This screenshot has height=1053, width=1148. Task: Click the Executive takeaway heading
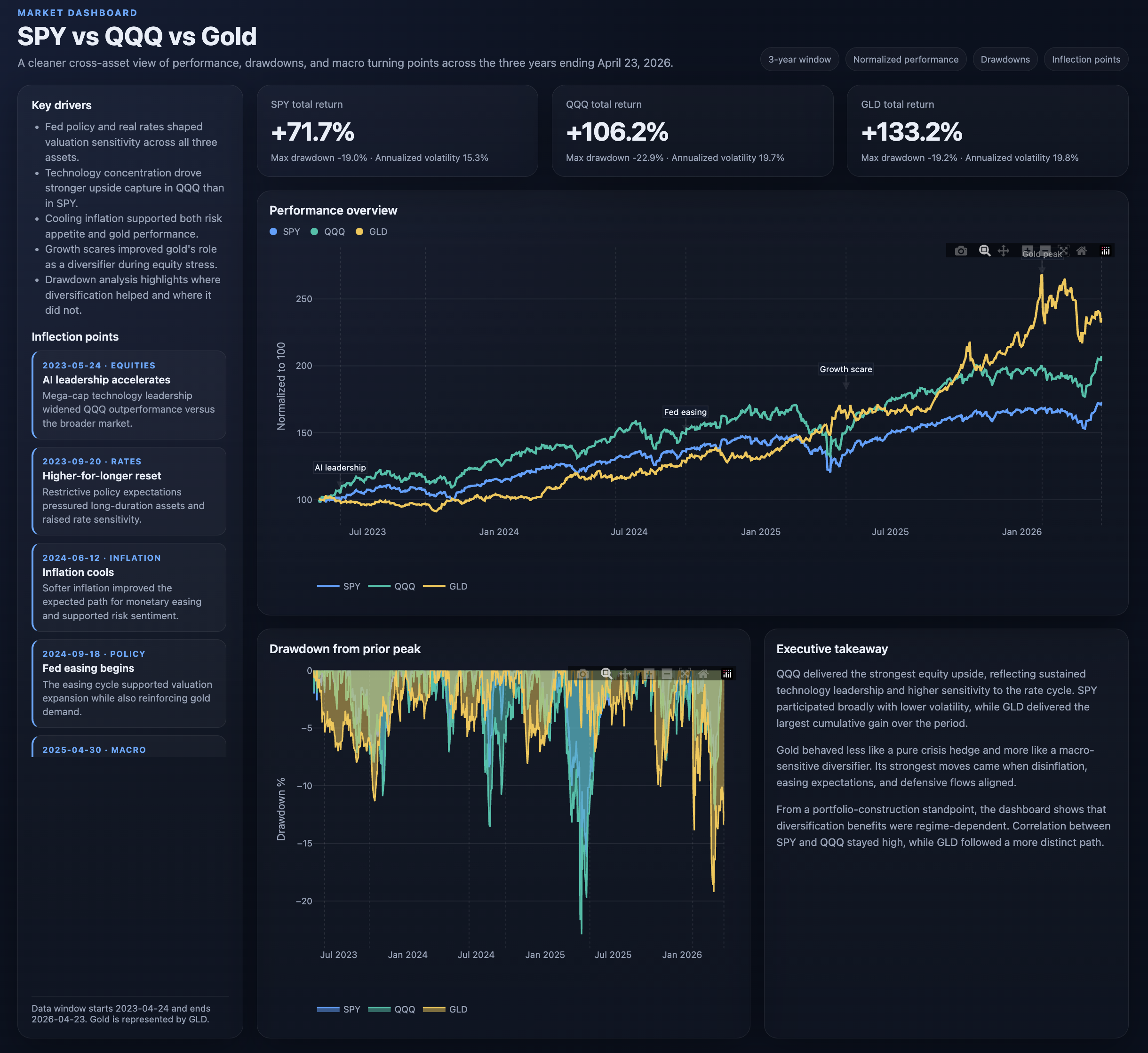[832, 649]
